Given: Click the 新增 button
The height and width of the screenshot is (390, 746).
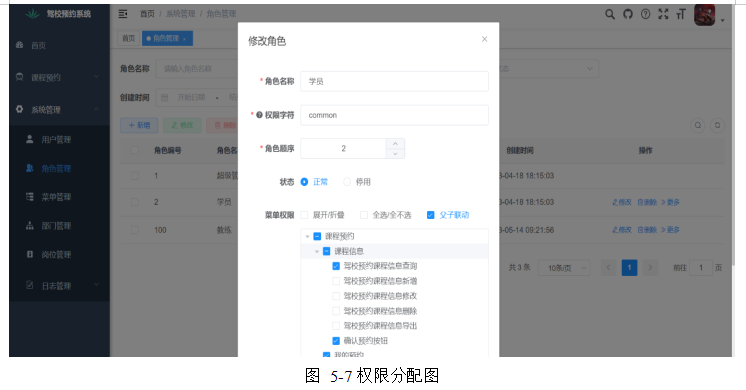Looking at the screenshot, I should point(139,125).
